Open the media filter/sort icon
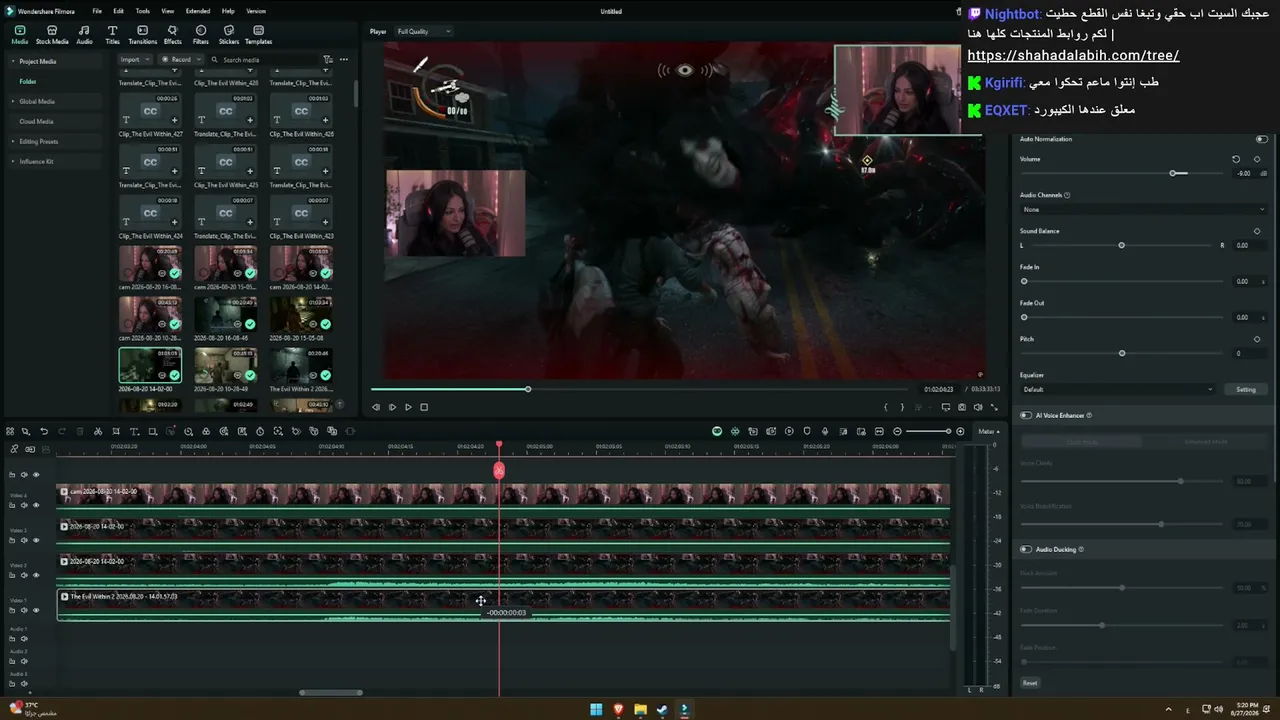 tap(328, 59)
